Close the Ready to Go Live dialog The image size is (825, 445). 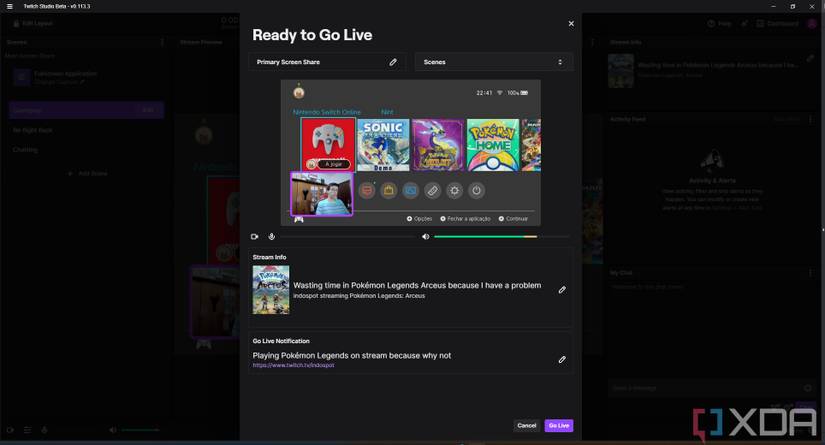pyautogui.click(x=571, y=24)
